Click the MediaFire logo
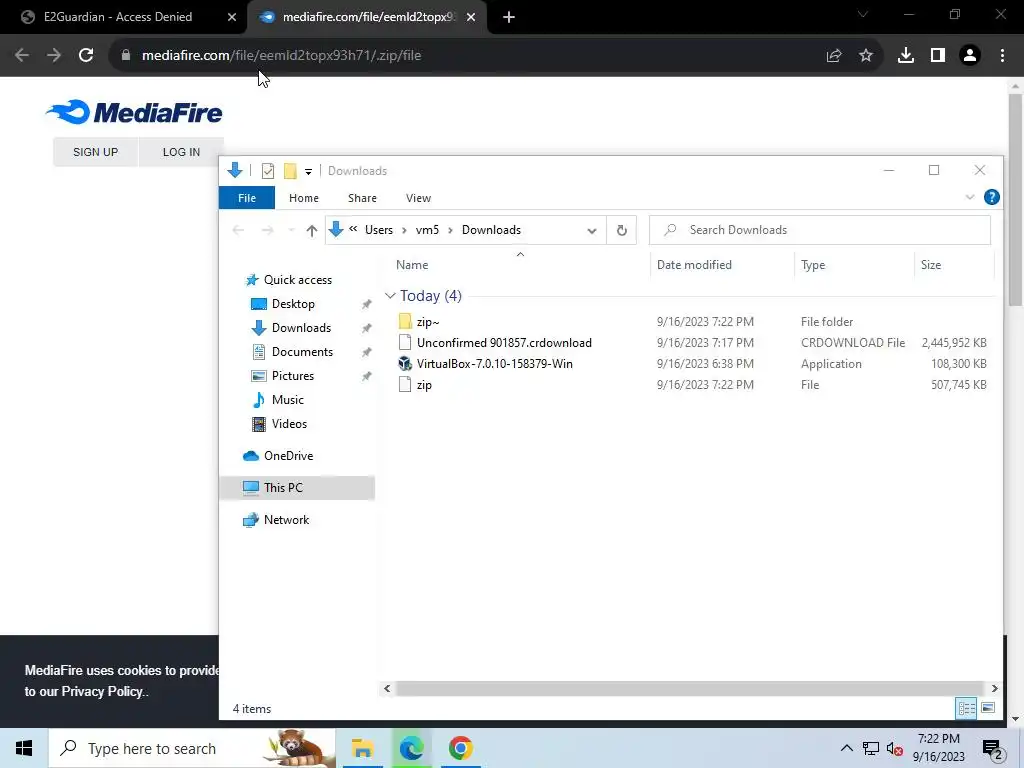The image size is (1024, 768). pos(135,112)
